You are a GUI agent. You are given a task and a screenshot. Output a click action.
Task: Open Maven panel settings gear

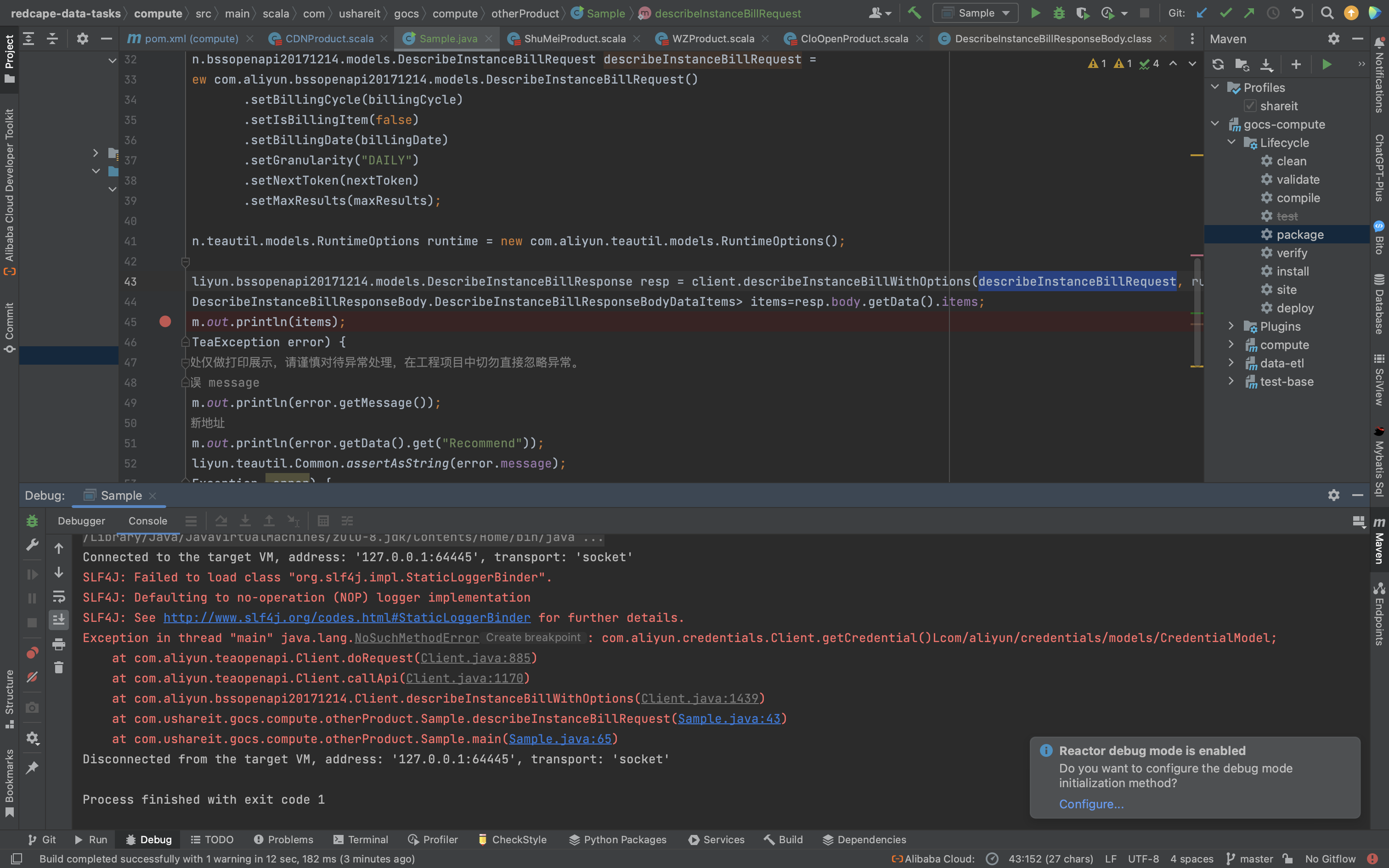[x=1333, y=39]
